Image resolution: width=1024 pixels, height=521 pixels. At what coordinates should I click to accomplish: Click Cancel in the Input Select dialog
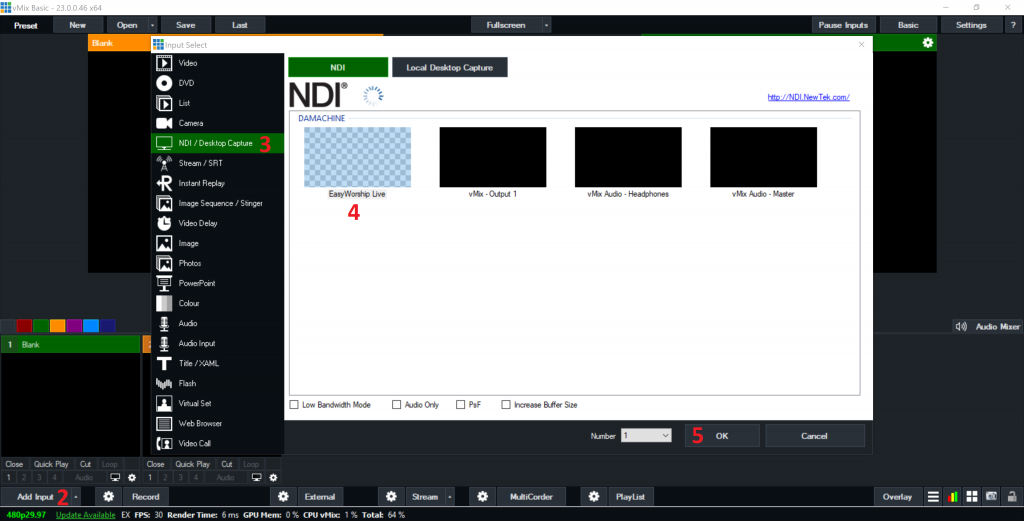click(x=814, y=435)
